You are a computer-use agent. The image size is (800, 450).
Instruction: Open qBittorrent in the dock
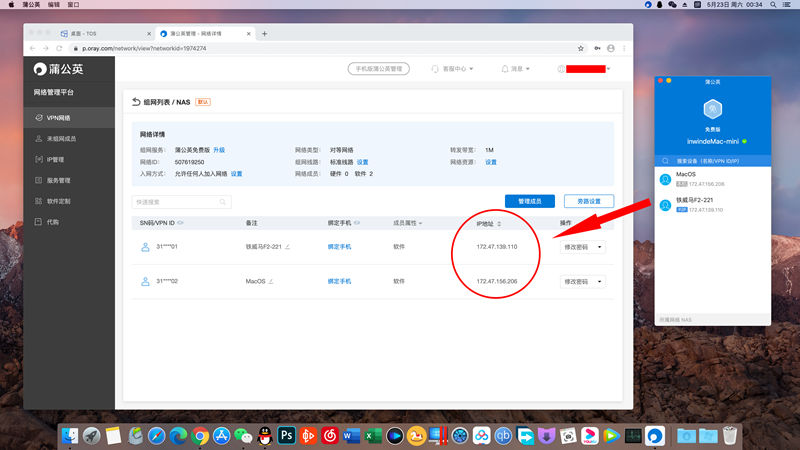[x=503, y=436]
